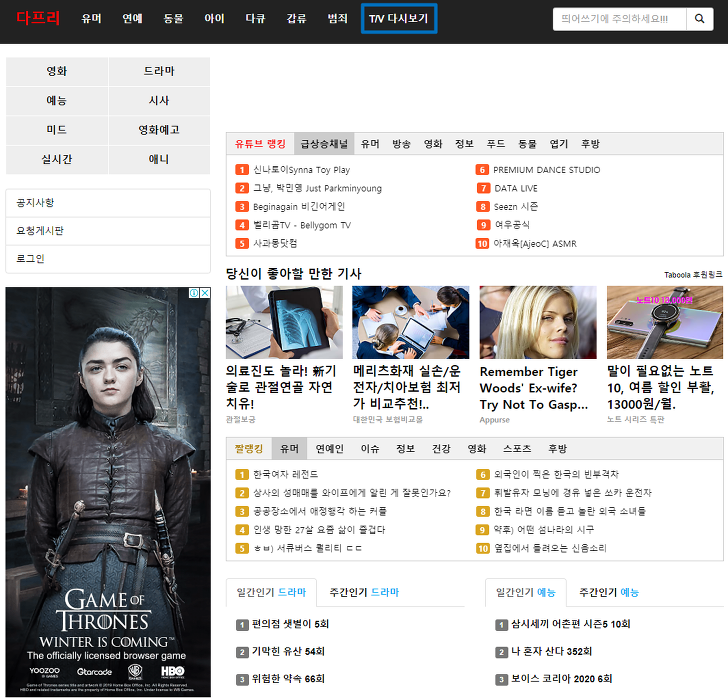728x698 pixels.
Task: Open channel PREMIUM DANCE STUDIO
Action: pyautogui.click(x=546, y=170)
